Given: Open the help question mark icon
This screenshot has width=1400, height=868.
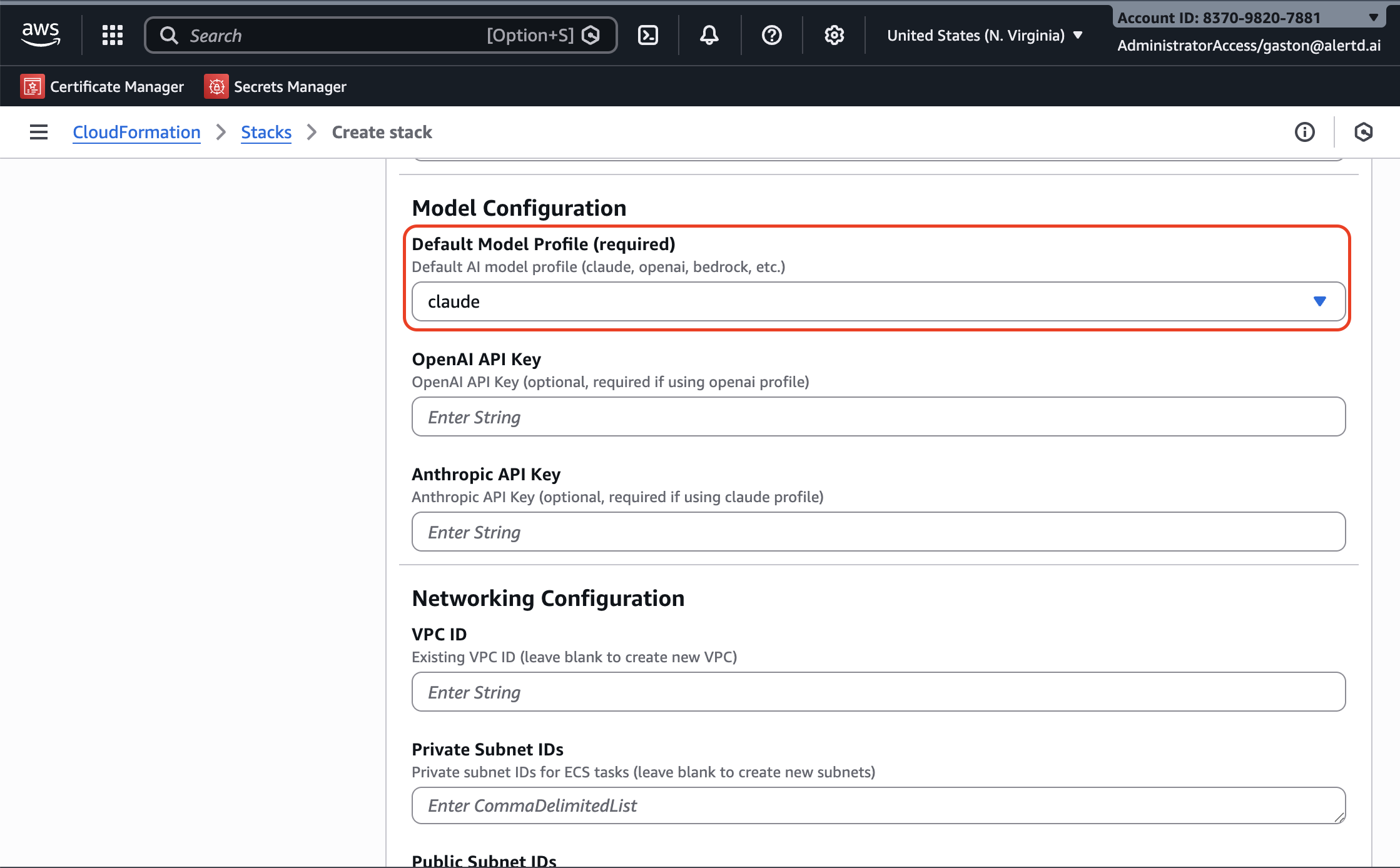Looking at the screenshot, I should tap(771, 35).
